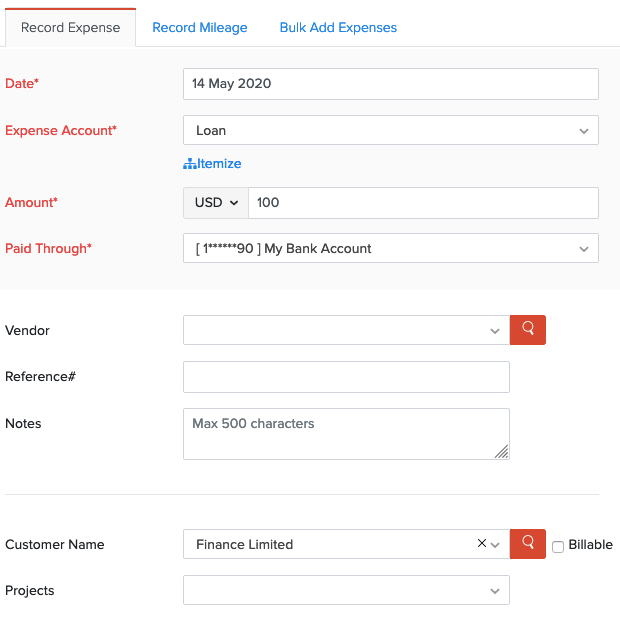
Task: Open the Projects dropdown
Action: (495, 591)
